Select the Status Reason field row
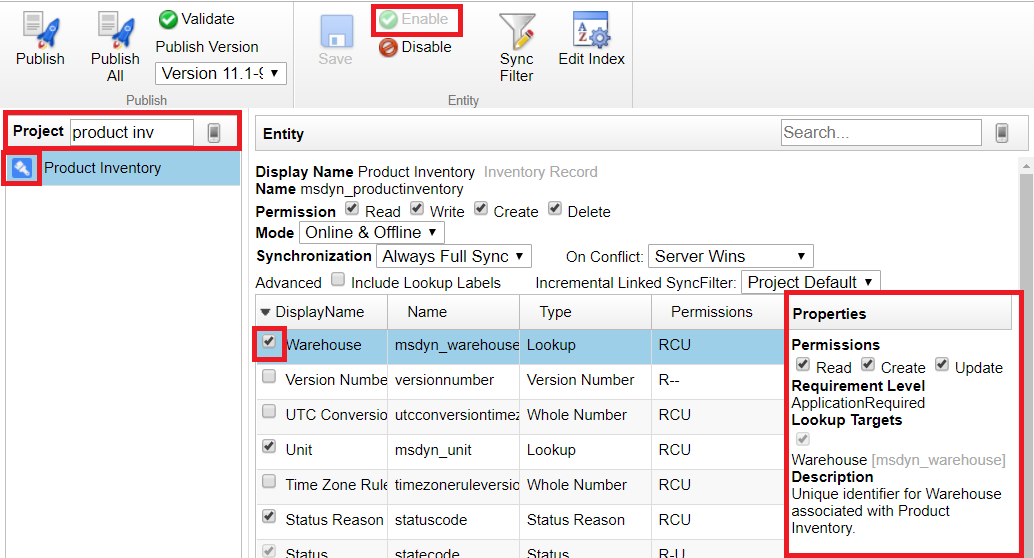This screenshot has width=1034, height=558. (334, 520)
